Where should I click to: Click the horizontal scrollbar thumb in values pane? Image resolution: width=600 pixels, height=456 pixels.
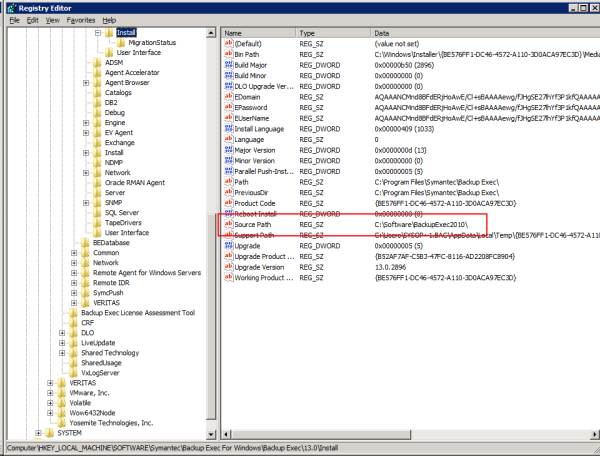click(321, 435)
